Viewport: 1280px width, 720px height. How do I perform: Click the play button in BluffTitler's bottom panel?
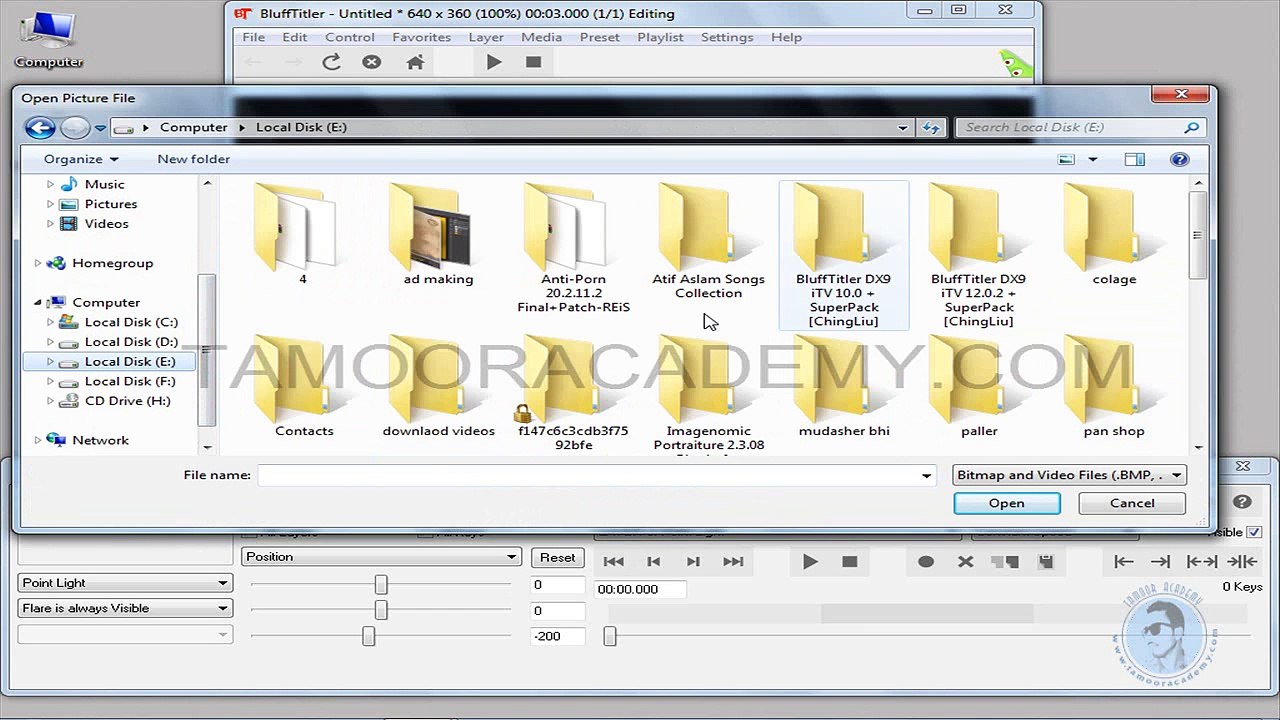pos(810,562)
